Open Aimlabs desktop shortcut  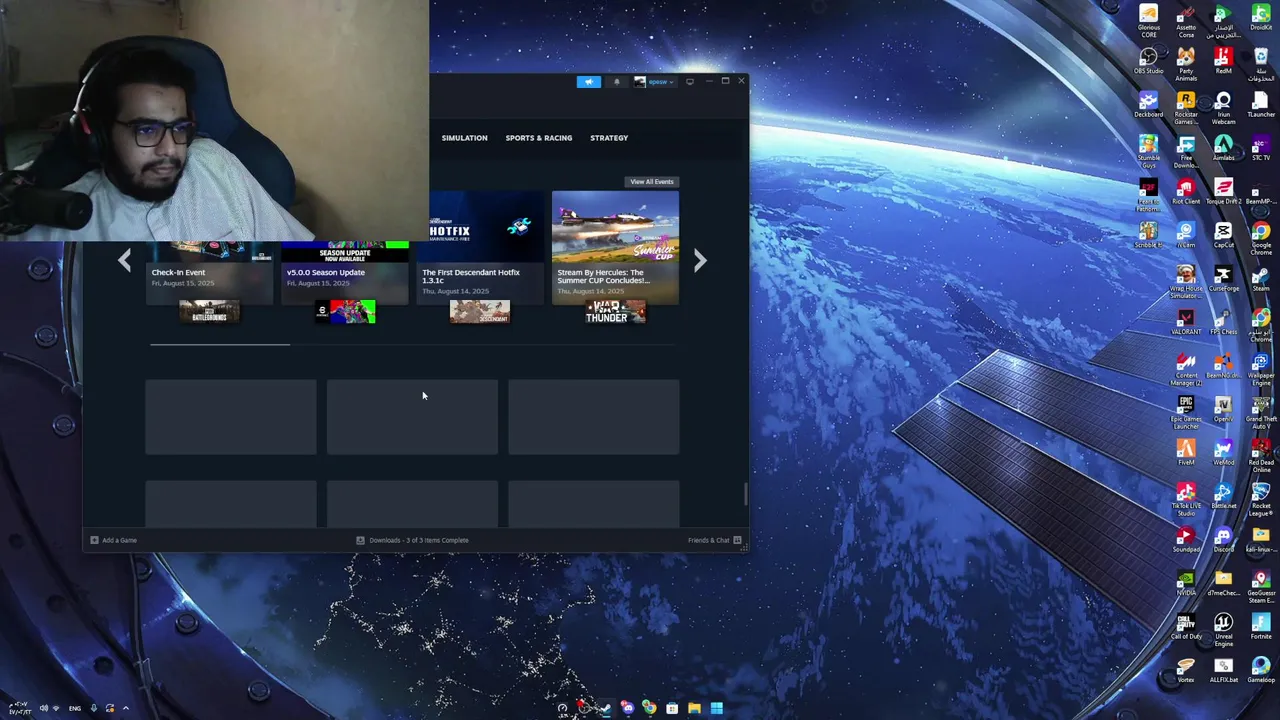[x=1223, y=148]
